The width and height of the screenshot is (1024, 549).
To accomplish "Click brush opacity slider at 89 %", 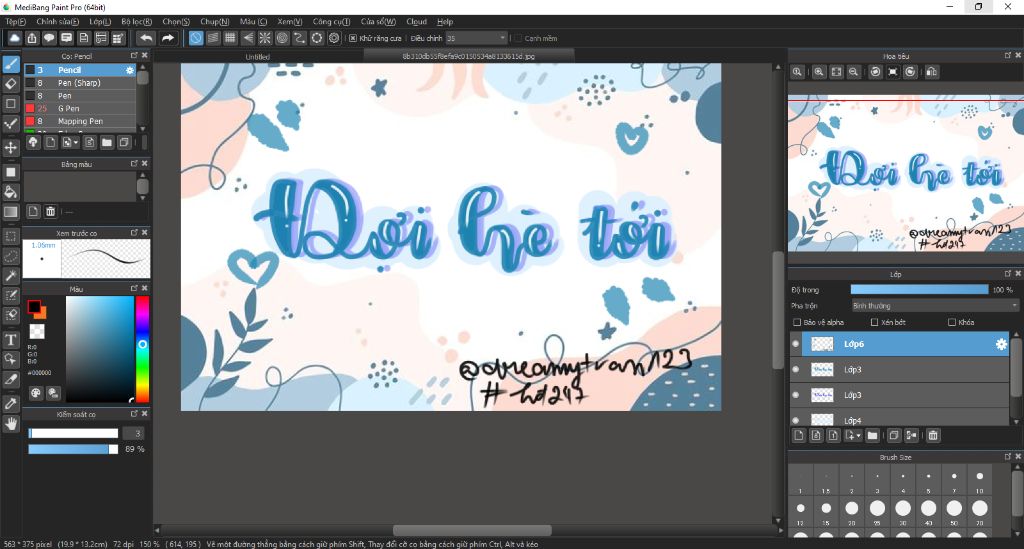I will tap(73, 449).
